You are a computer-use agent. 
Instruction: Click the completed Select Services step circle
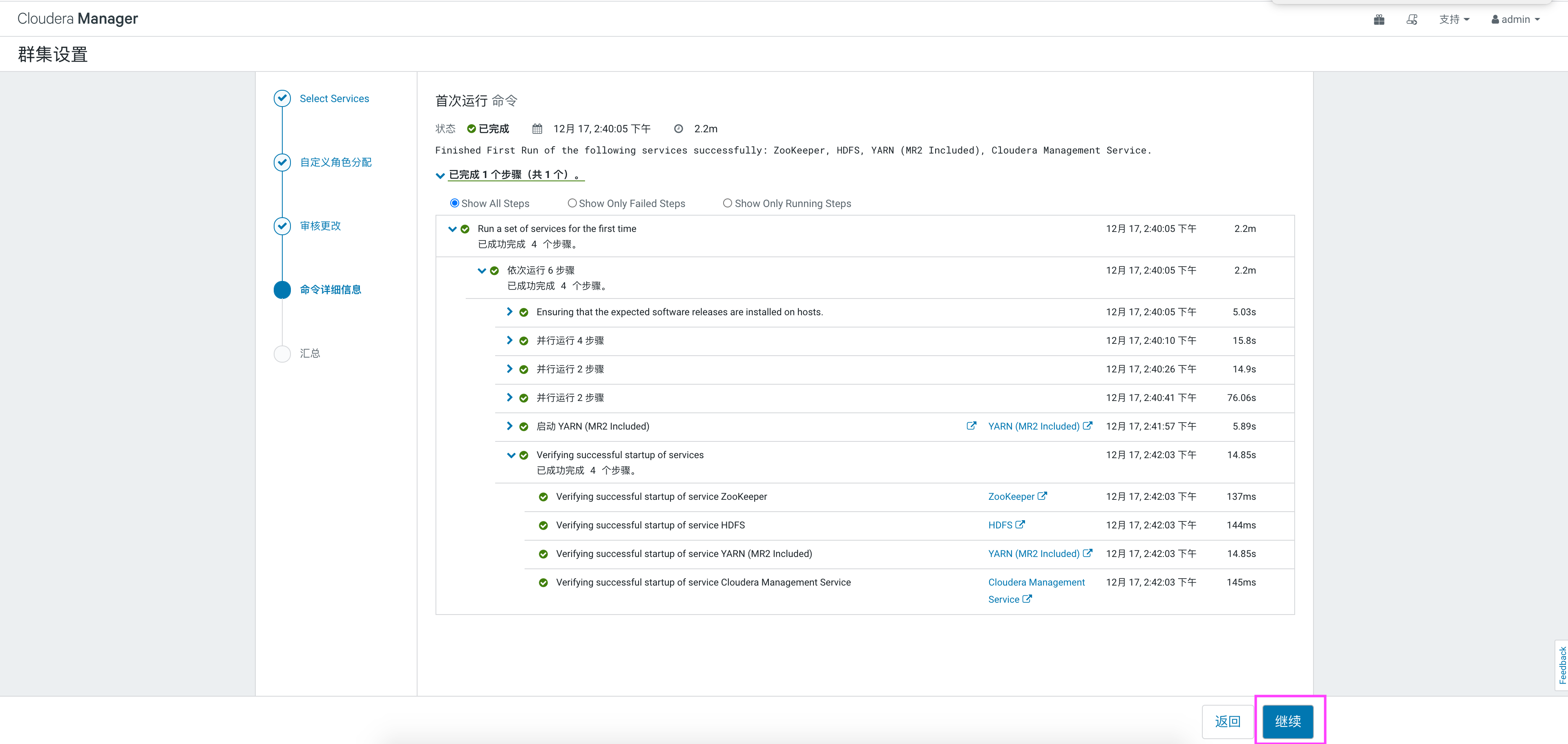[x=282, y=98]
